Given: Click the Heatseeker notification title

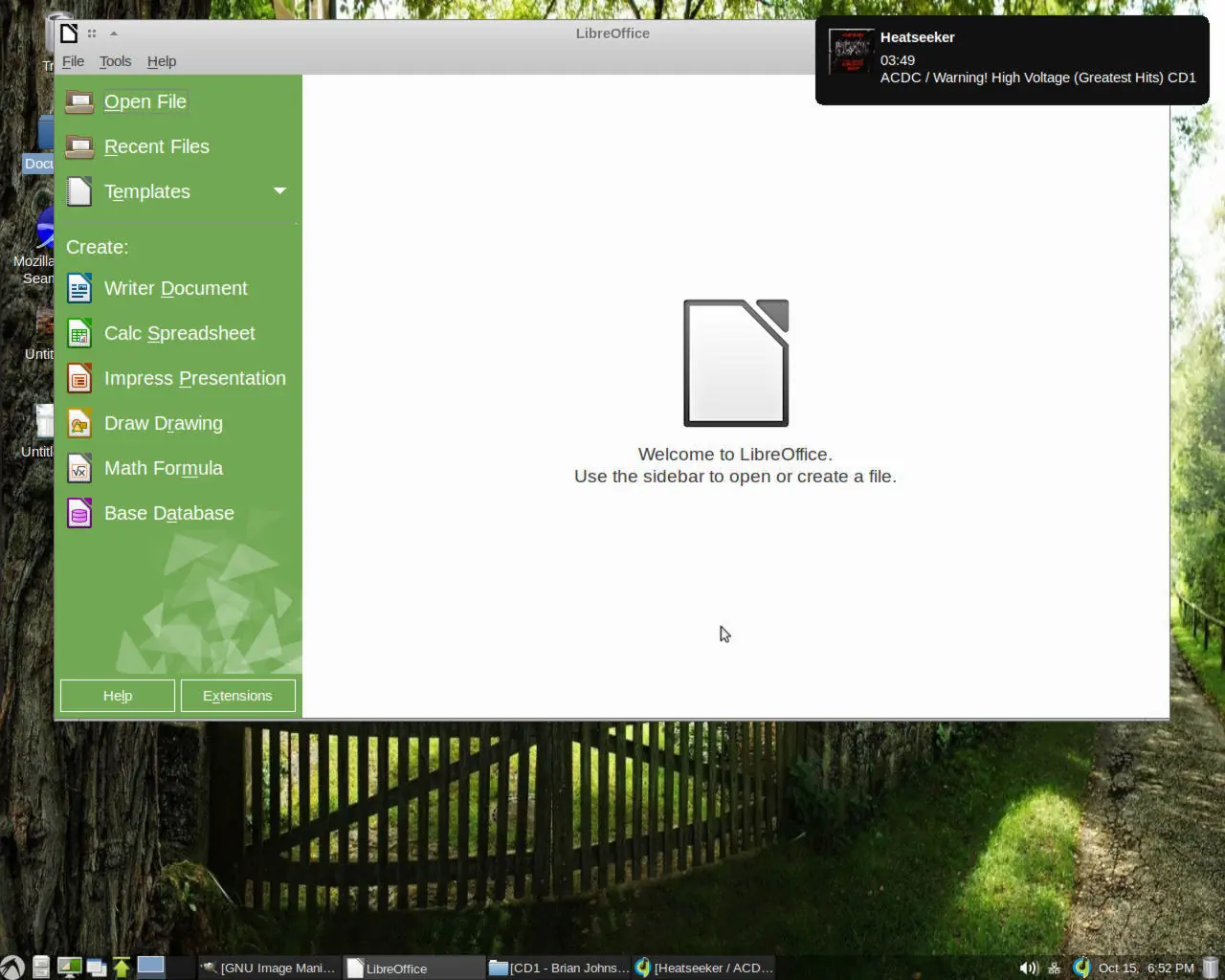Looking at the screenshot, I should click(918, 37).
